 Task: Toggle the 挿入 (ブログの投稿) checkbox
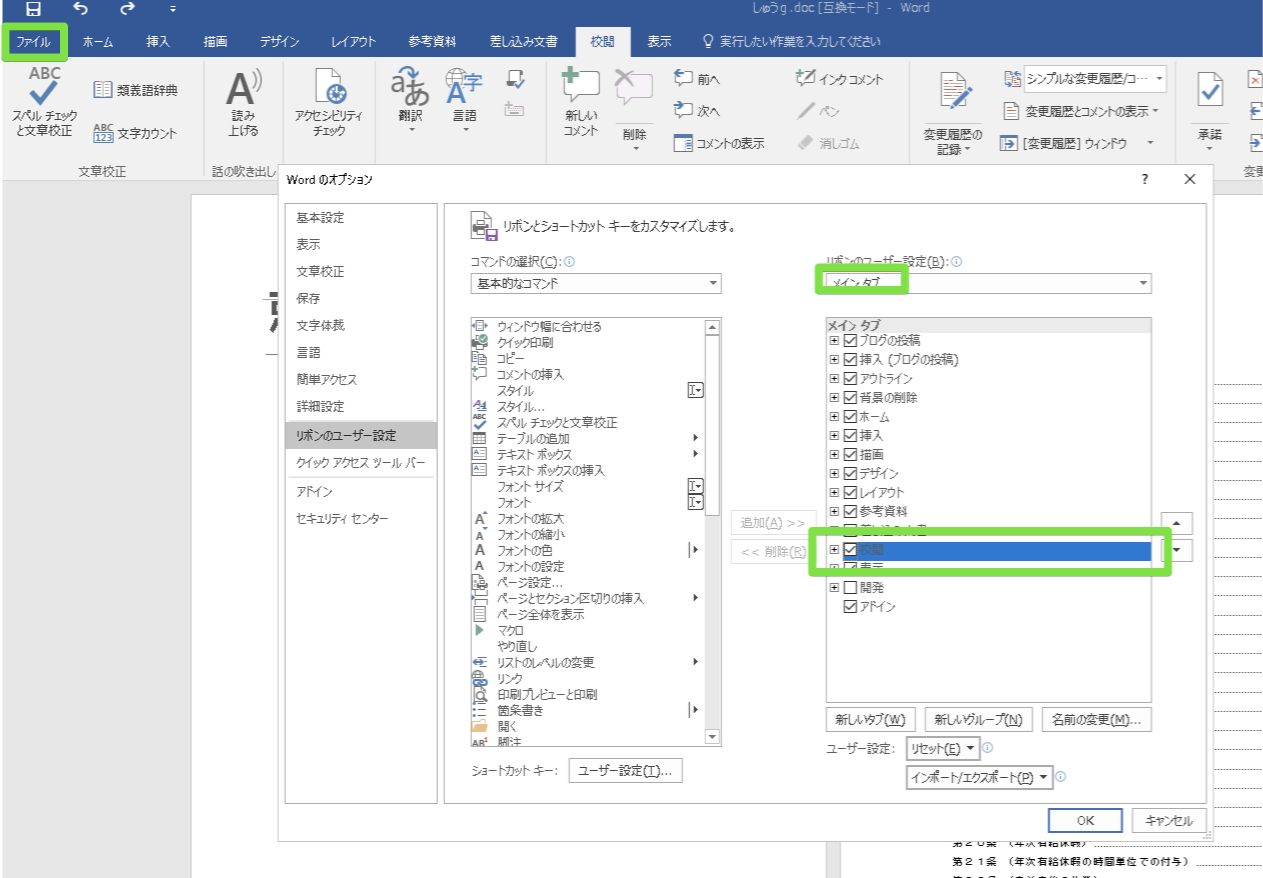point(851,360)
